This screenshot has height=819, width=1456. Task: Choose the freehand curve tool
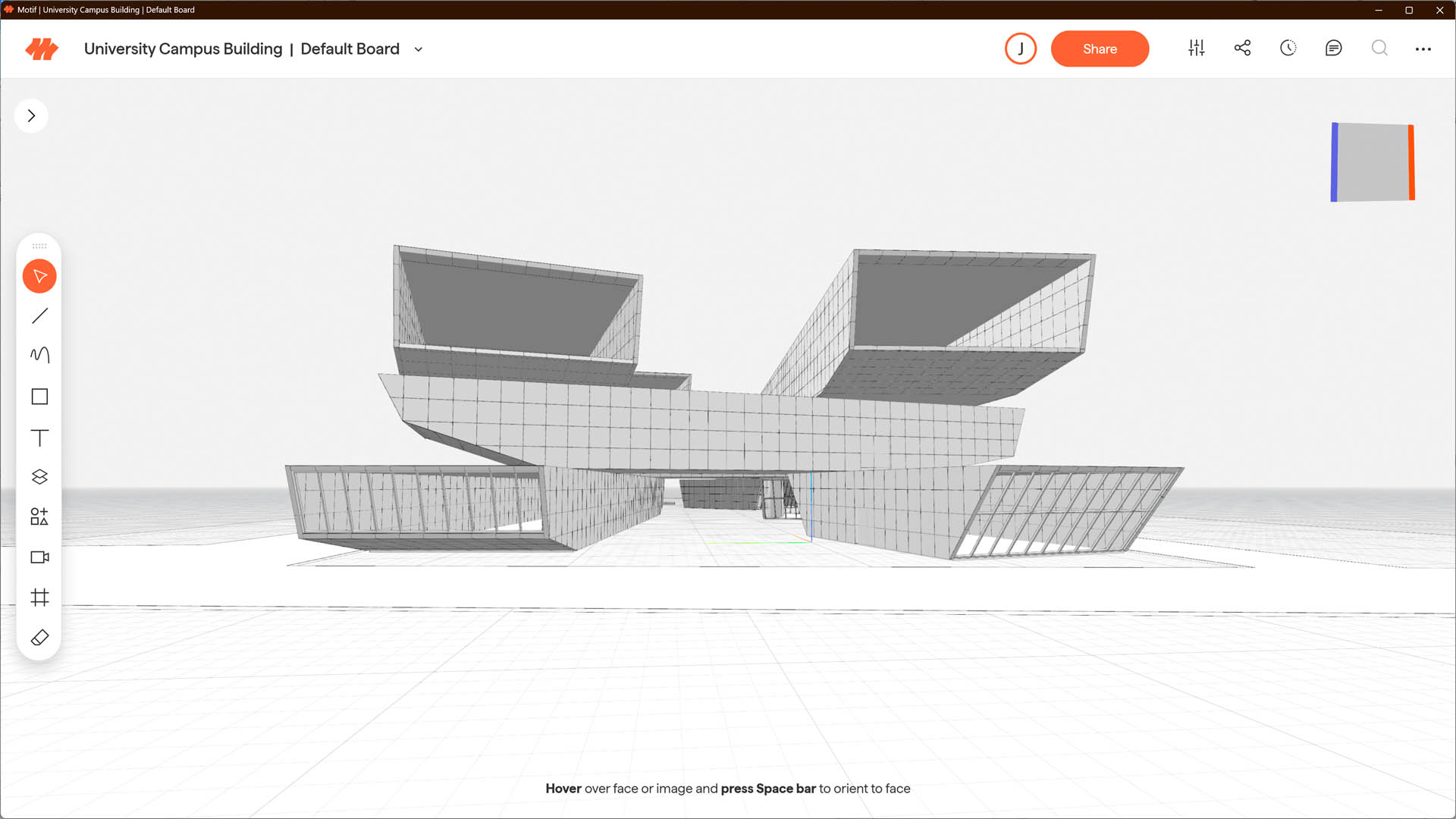click(39, 355)
